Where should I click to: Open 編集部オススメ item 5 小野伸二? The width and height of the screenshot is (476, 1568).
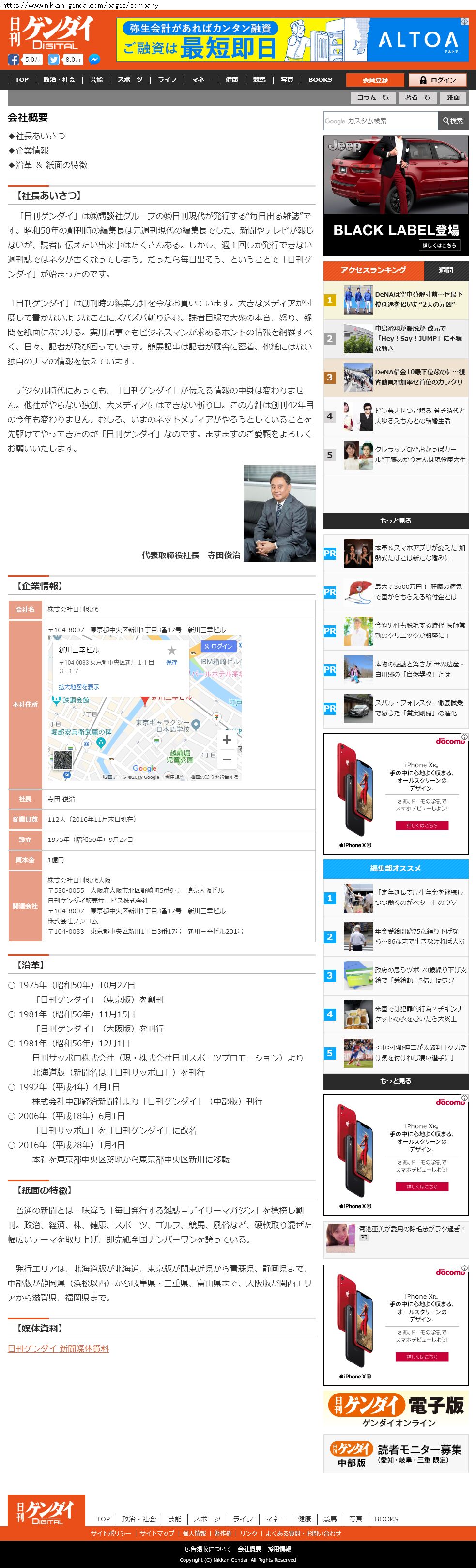396,1053
